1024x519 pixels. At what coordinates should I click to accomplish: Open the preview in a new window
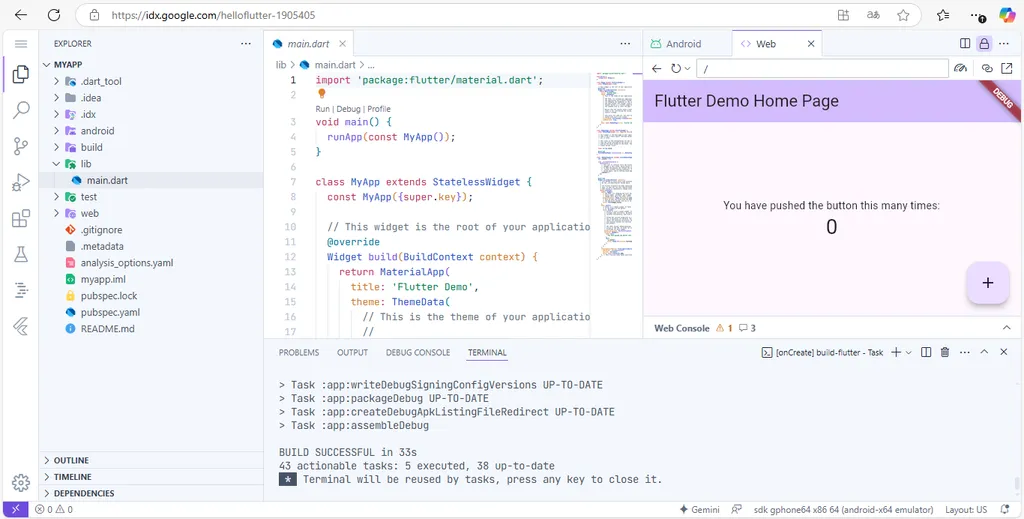pyautogui.click(x=1007, y=68)
